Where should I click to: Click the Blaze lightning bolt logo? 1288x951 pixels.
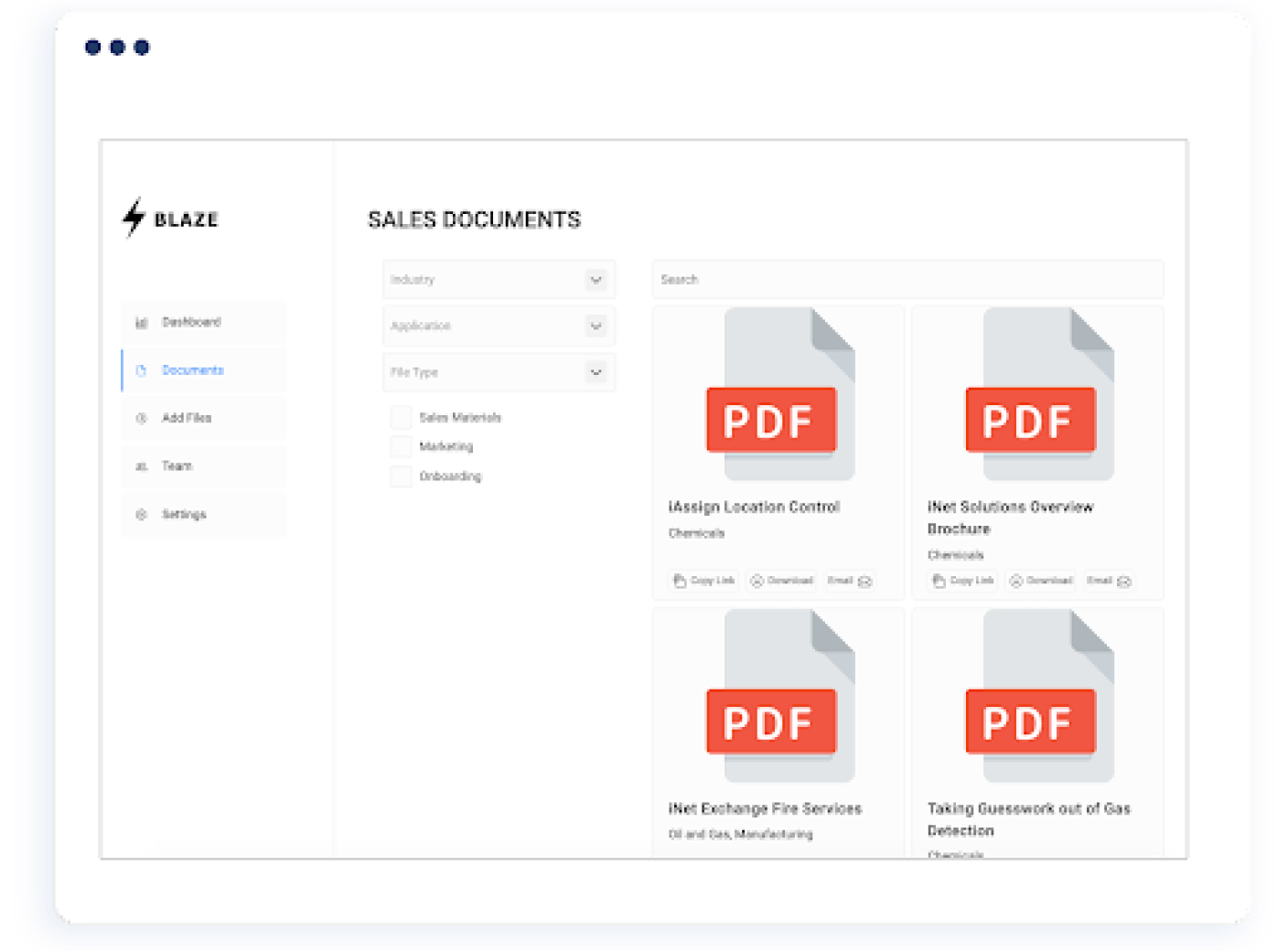133,218
